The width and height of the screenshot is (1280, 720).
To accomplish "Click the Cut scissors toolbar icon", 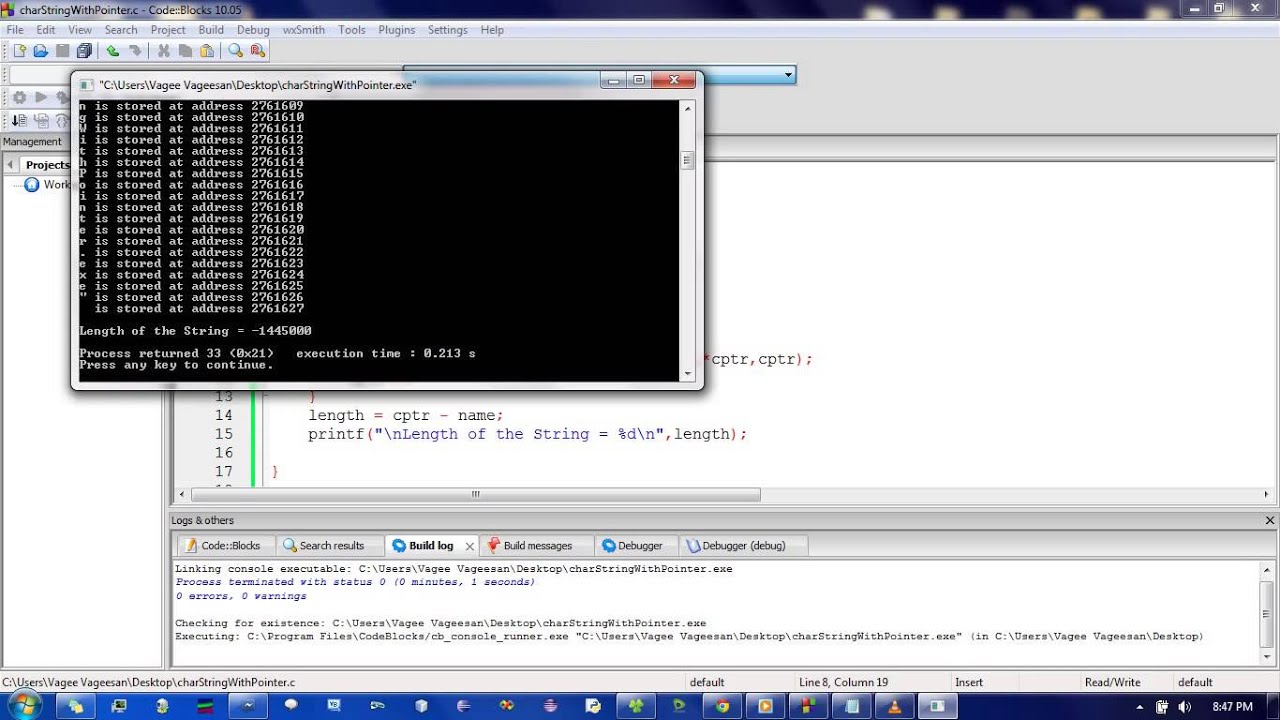I will coord(163,50).
